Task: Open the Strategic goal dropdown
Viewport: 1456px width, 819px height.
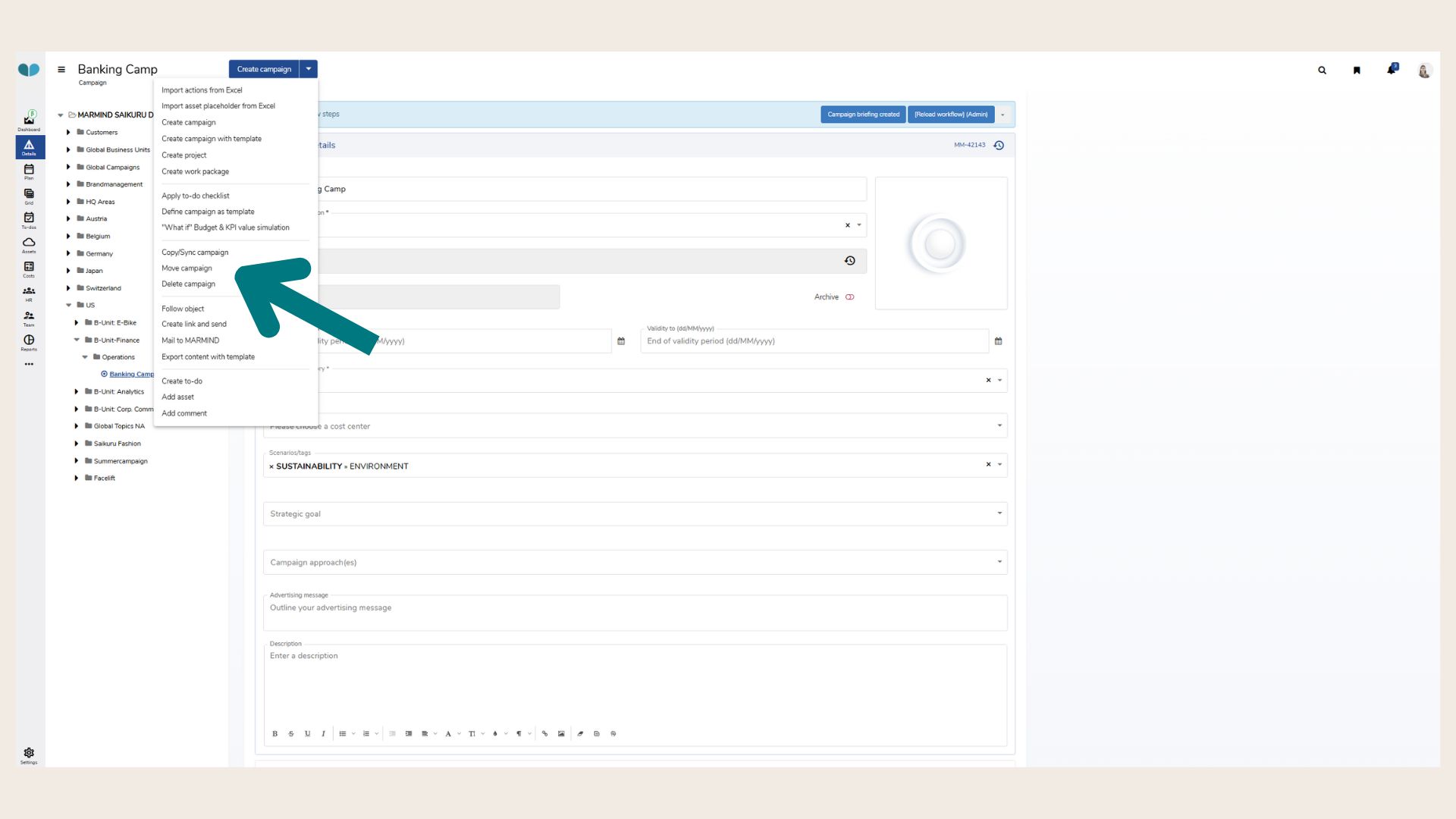Action: click(x=635, y=514)
